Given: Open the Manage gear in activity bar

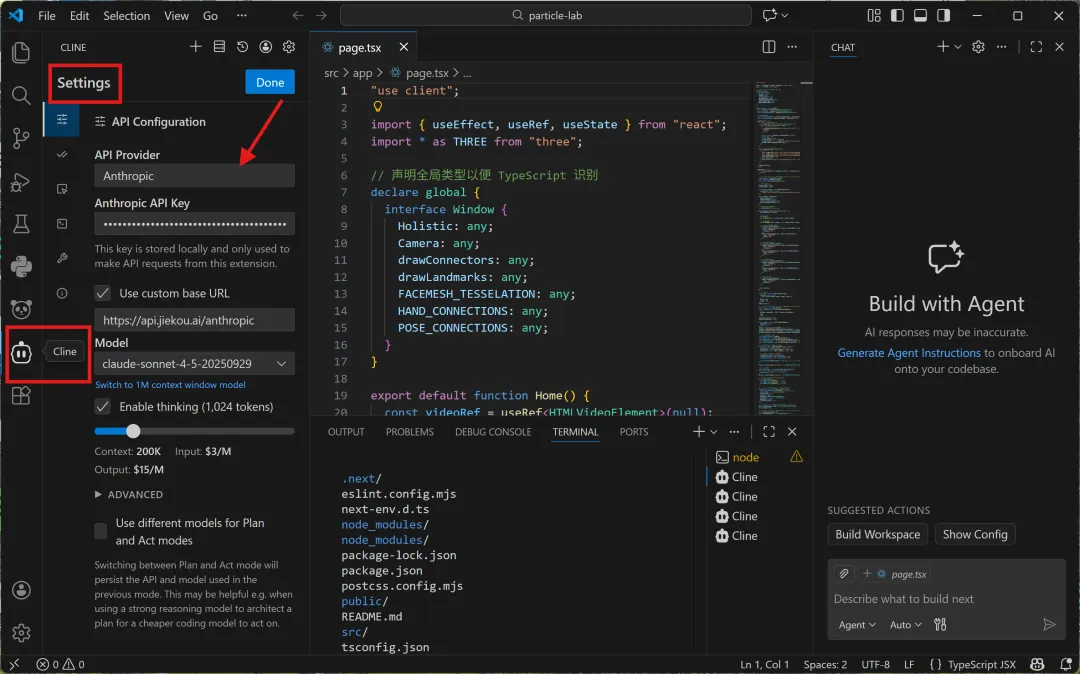Looking at the screenshot, I should coord(21,633).
